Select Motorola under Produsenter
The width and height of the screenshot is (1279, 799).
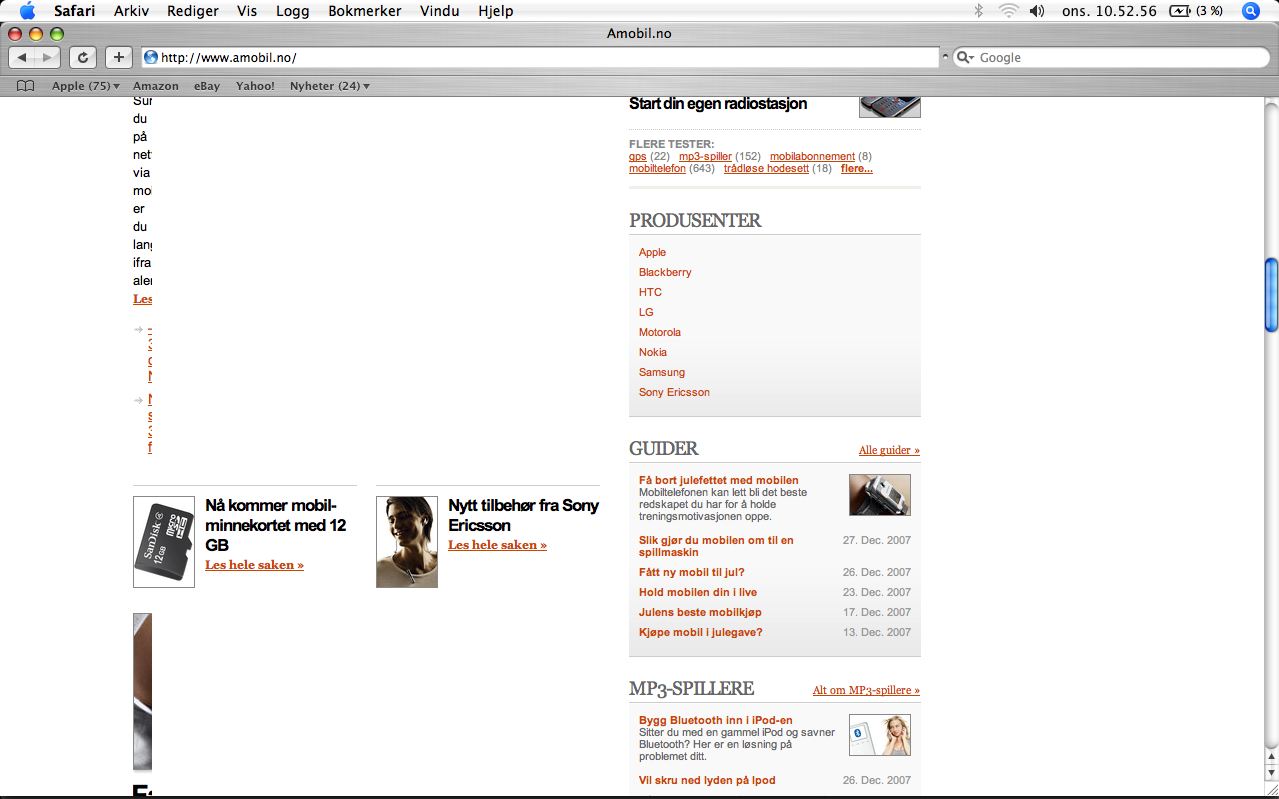660,332
